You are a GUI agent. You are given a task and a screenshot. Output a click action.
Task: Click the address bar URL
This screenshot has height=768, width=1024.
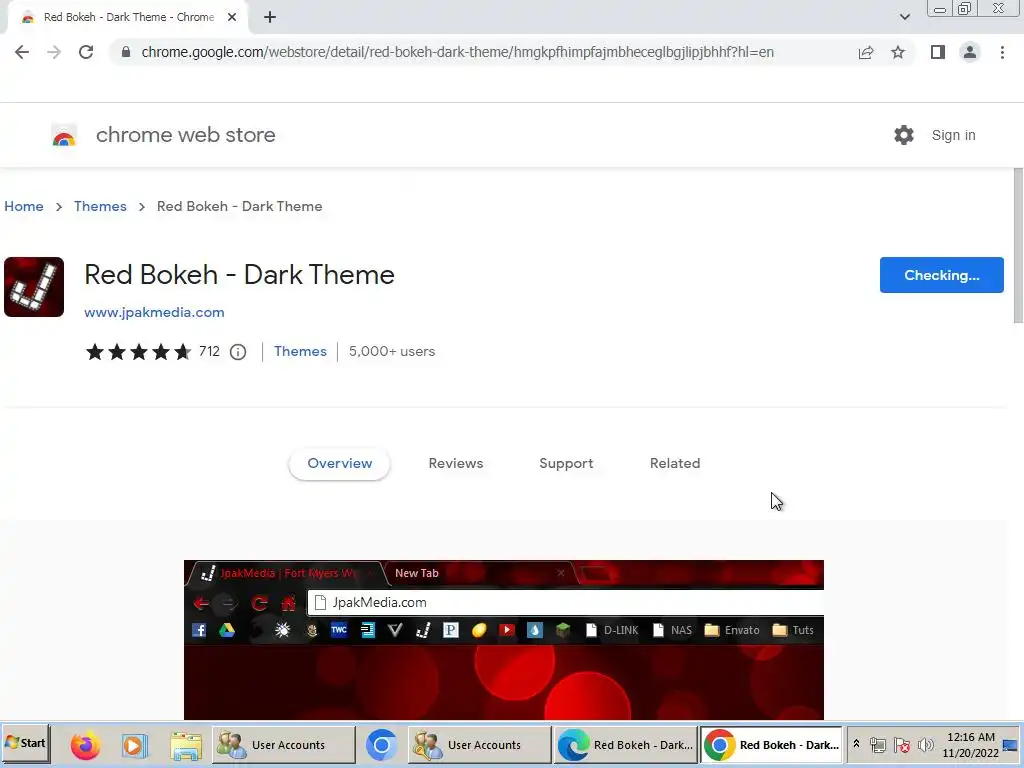pyautogui.click(x=457, y=52)
